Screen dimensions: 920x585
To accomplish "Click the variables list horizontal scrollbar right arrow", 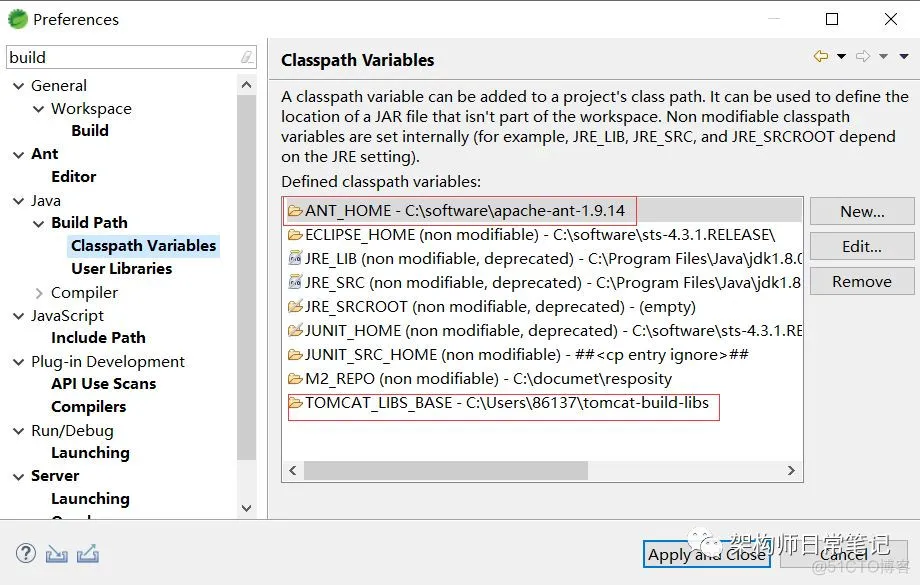I will click(791, 470).
